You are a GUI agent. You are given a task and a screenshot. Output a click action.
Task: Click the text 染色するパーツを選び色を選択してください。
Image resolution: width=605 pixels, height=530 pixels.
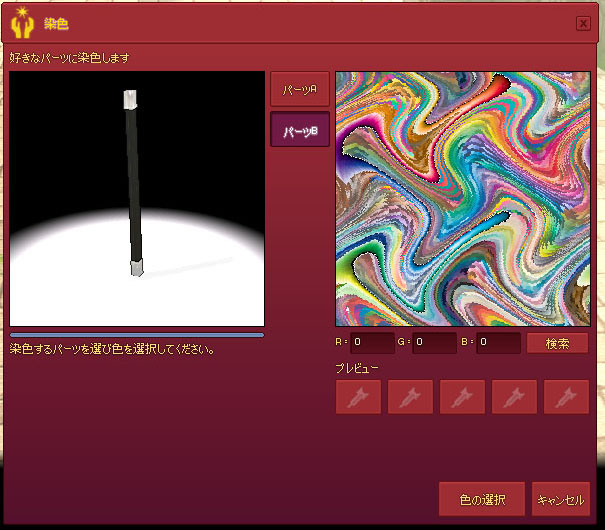(x=112, y=349)
